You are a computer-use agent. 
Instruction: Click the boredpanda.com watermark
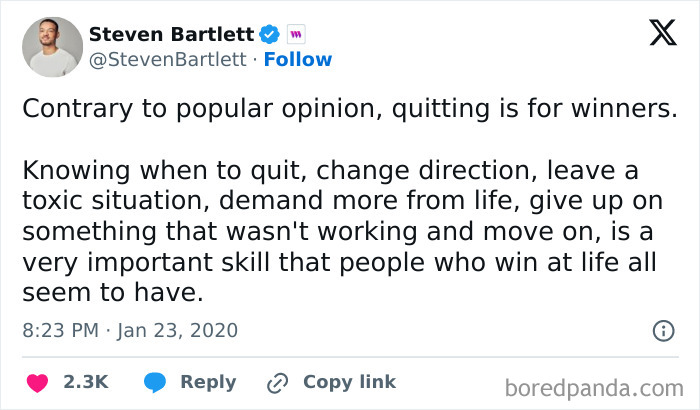pyautogui.click(x=594, y=386)
